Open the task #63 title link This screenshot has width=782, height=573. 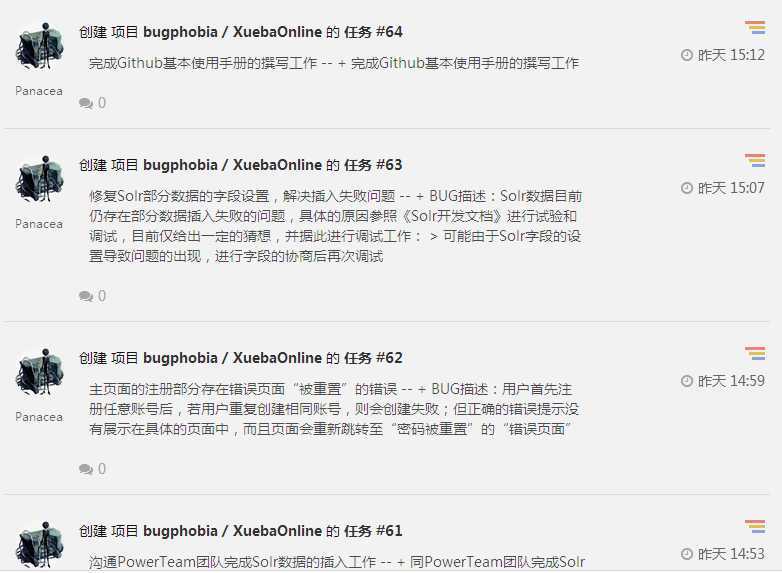(241, 165)
